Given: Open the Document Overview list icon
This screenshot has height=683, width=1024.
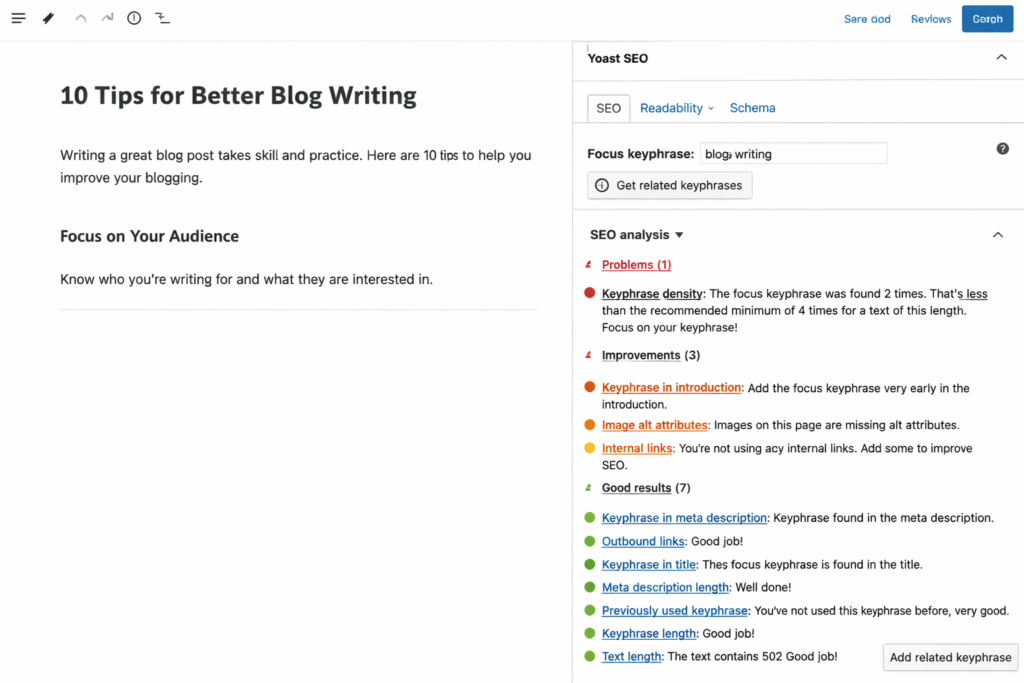Looking at the screenshot, I should point(163,18).
